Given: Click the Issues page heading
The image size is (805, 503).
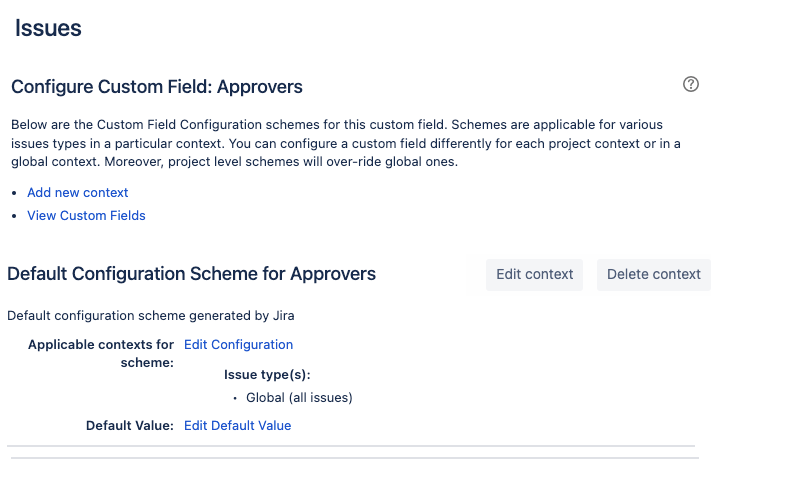Looking at the screenshot, I should coord(48,28).
